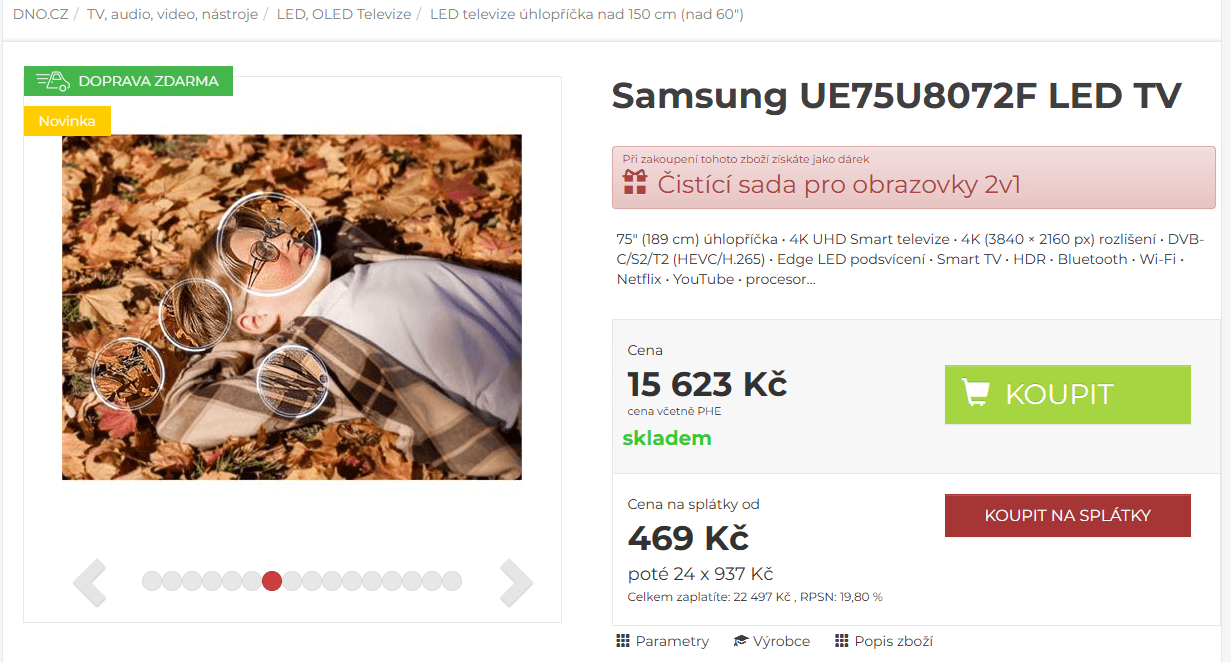Open the Parametry tab
This screenshot has height=662, width=1231.
[672, 641]
